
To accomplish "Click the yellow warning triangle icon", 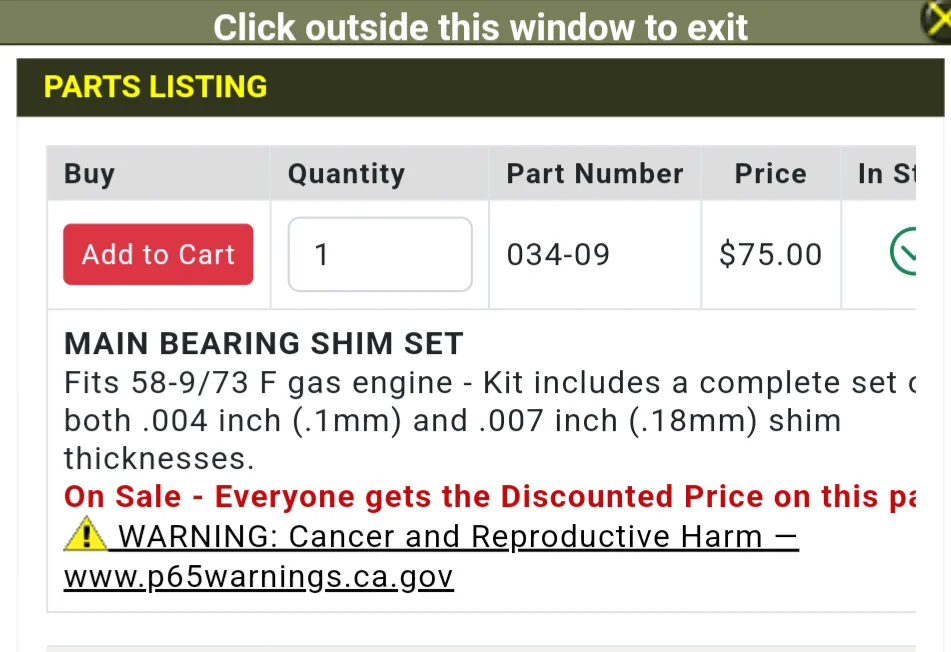I will (86, 534).
